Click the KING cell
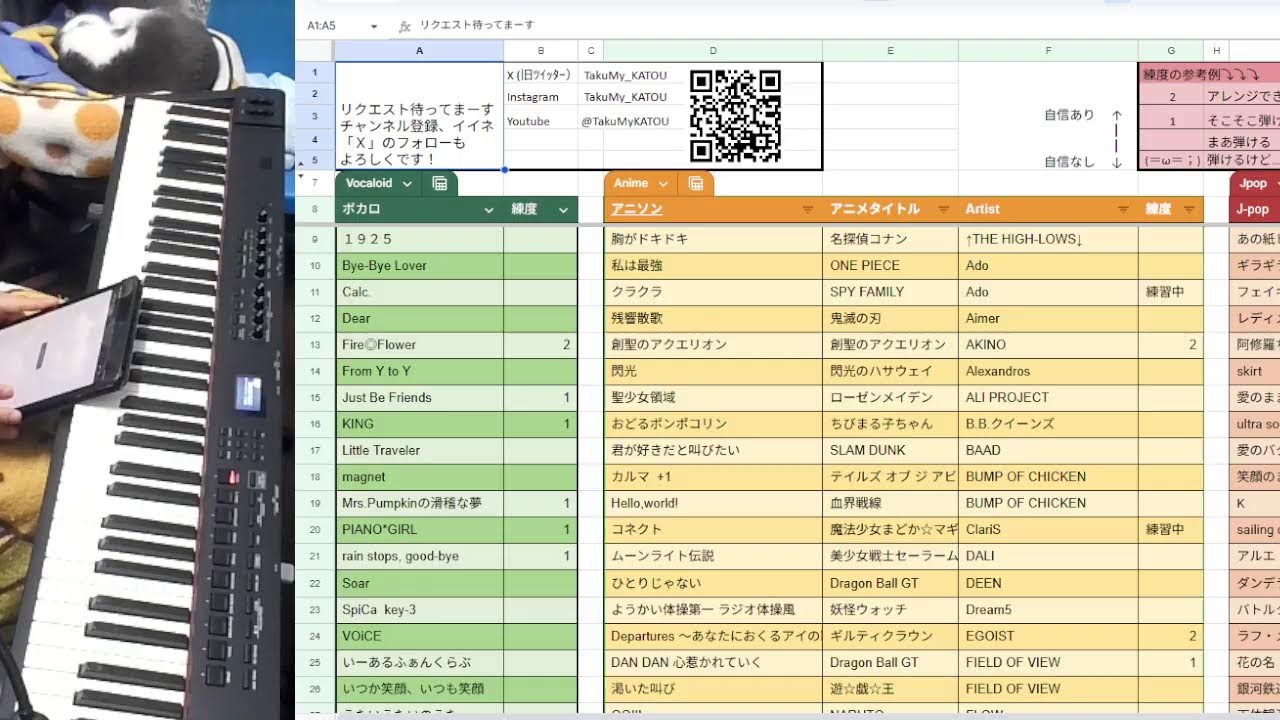Viewport: 1280px width, 720px height. [x=419, y=424]
